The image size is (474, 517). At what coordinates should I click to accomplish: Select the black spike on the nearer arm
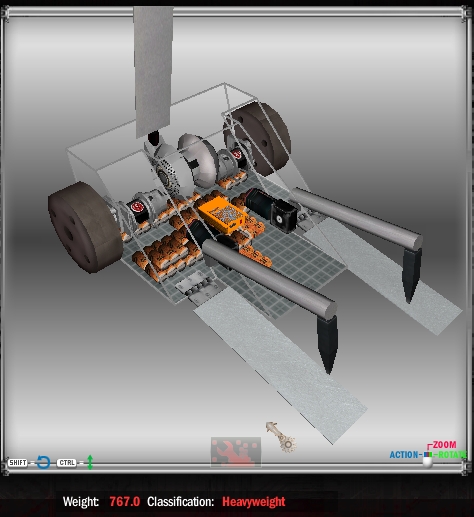coord(328,343)
